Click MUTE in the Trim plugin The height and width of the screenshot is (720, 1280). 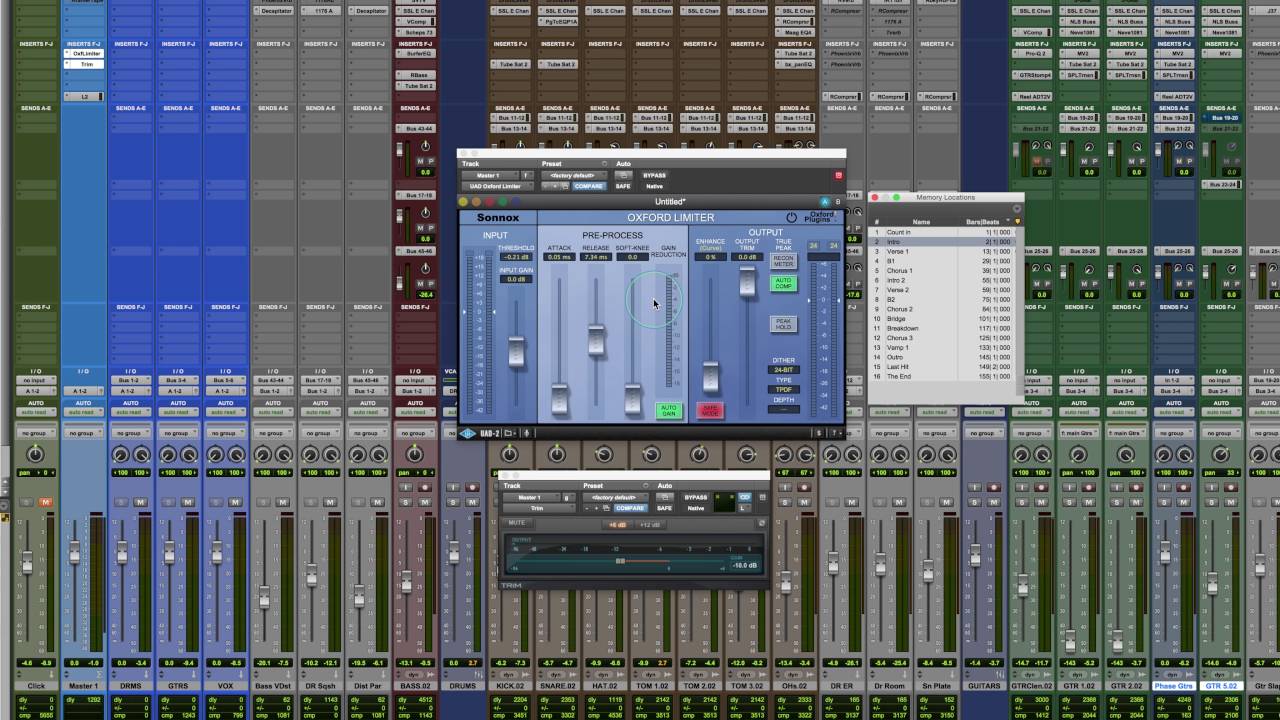click(516, 523)
